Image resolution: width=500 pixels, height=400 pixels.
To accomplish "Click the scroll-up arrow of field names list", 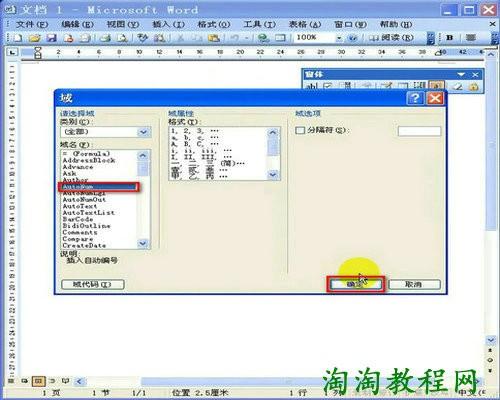I will pyautogui.click(x=143, y=156).
